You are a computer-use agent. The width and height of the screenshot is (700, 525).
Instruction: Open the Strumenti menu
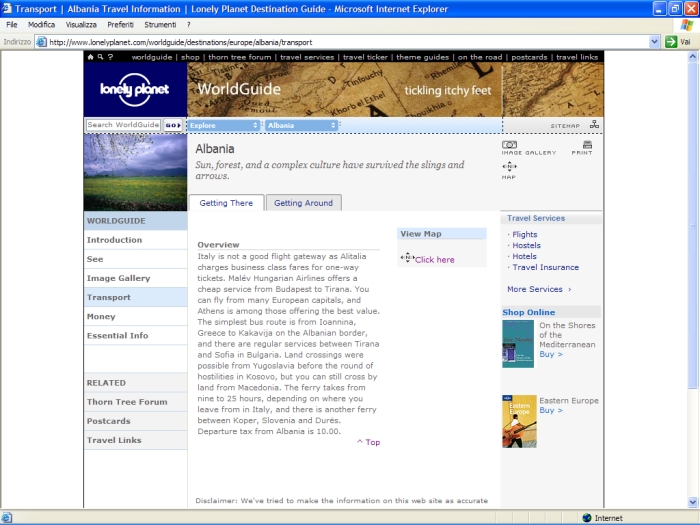pyautogui.click(x=160, y=25)
